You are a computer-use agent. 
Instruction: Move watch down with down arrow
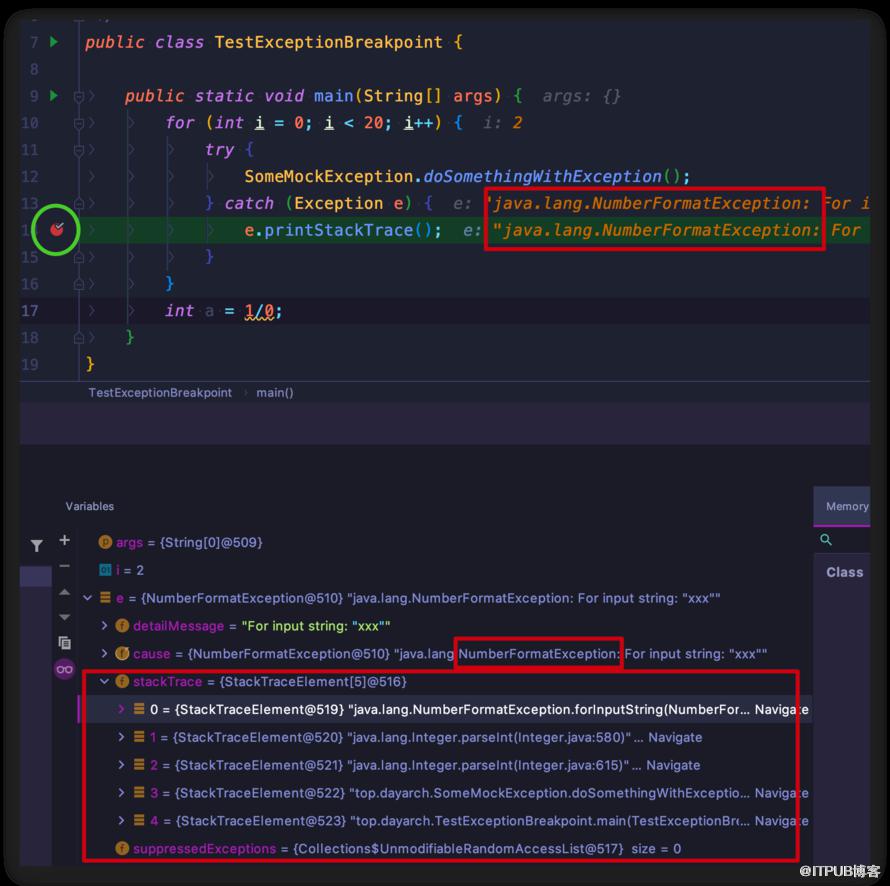pyautogui.click(x=65, y=617)
